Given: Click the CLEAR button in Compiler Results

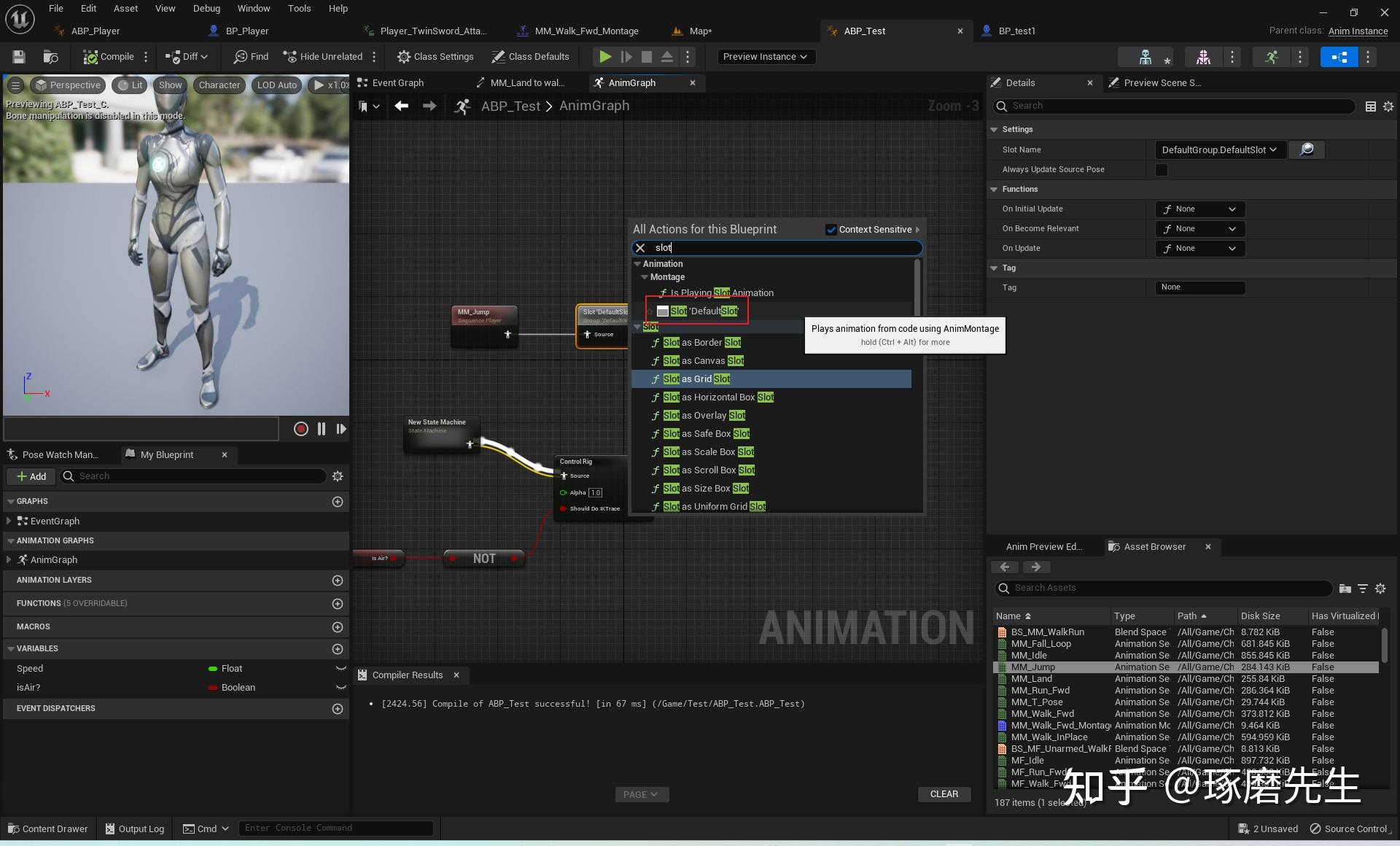Looking at the screenshot, I should pyautogui.click(x=944, y=794).
